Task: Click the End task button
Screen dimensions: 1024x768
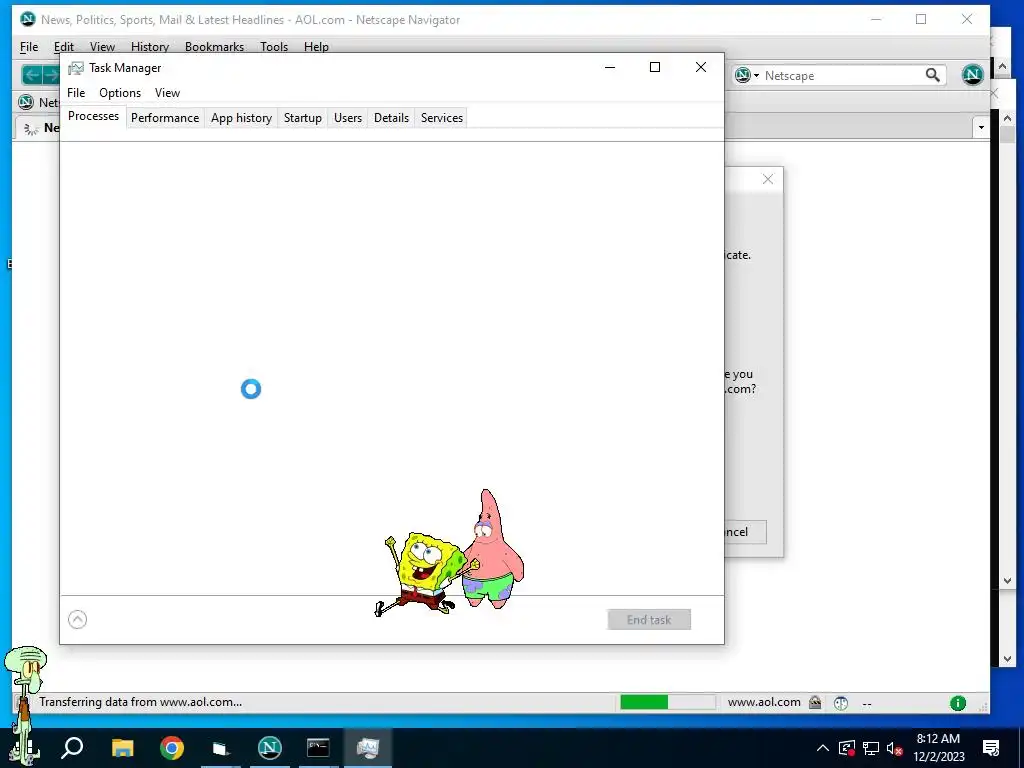Action: 648,620
